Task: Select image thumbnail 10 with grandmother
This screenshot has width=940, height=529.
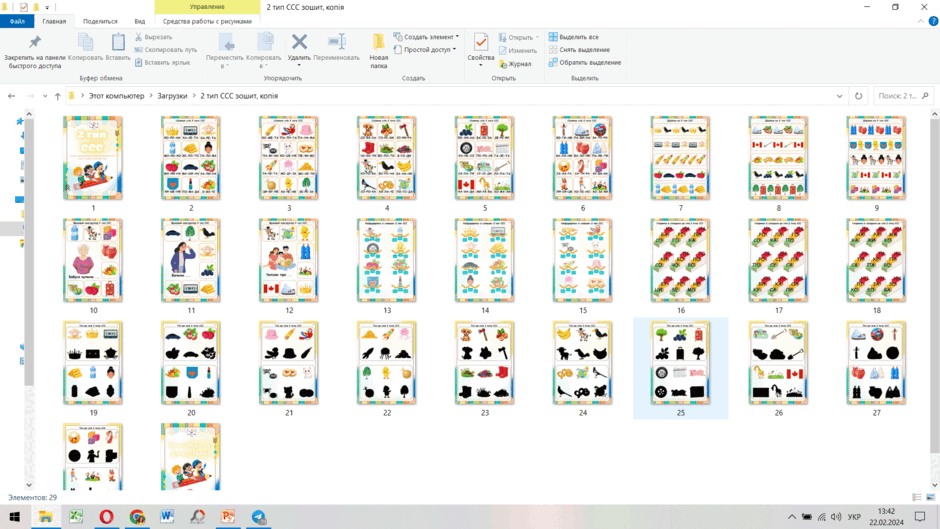Action: [93, 260]
